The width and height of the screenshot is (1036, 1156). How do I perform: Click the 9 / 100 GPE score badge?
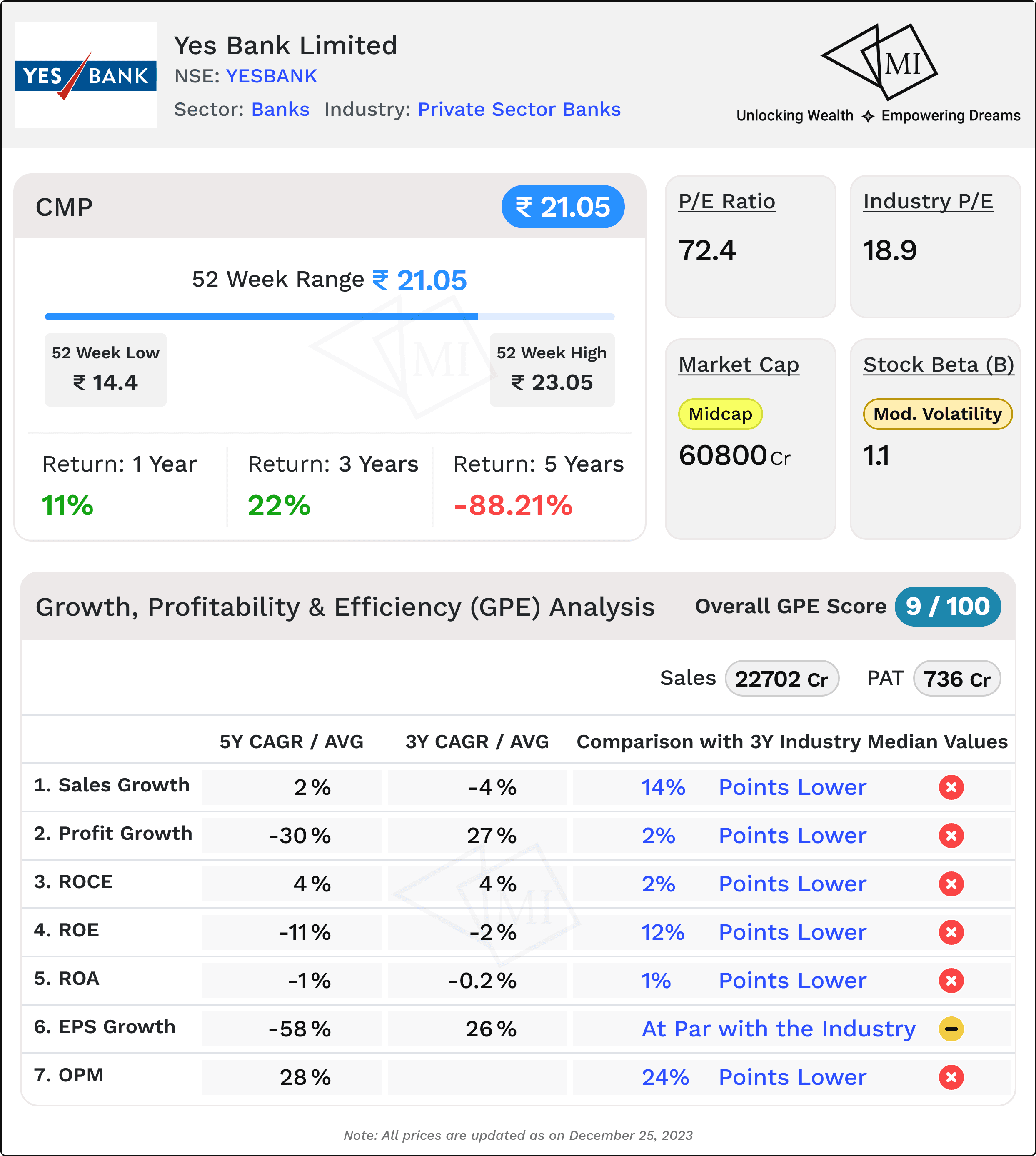[x=948, y=606]
